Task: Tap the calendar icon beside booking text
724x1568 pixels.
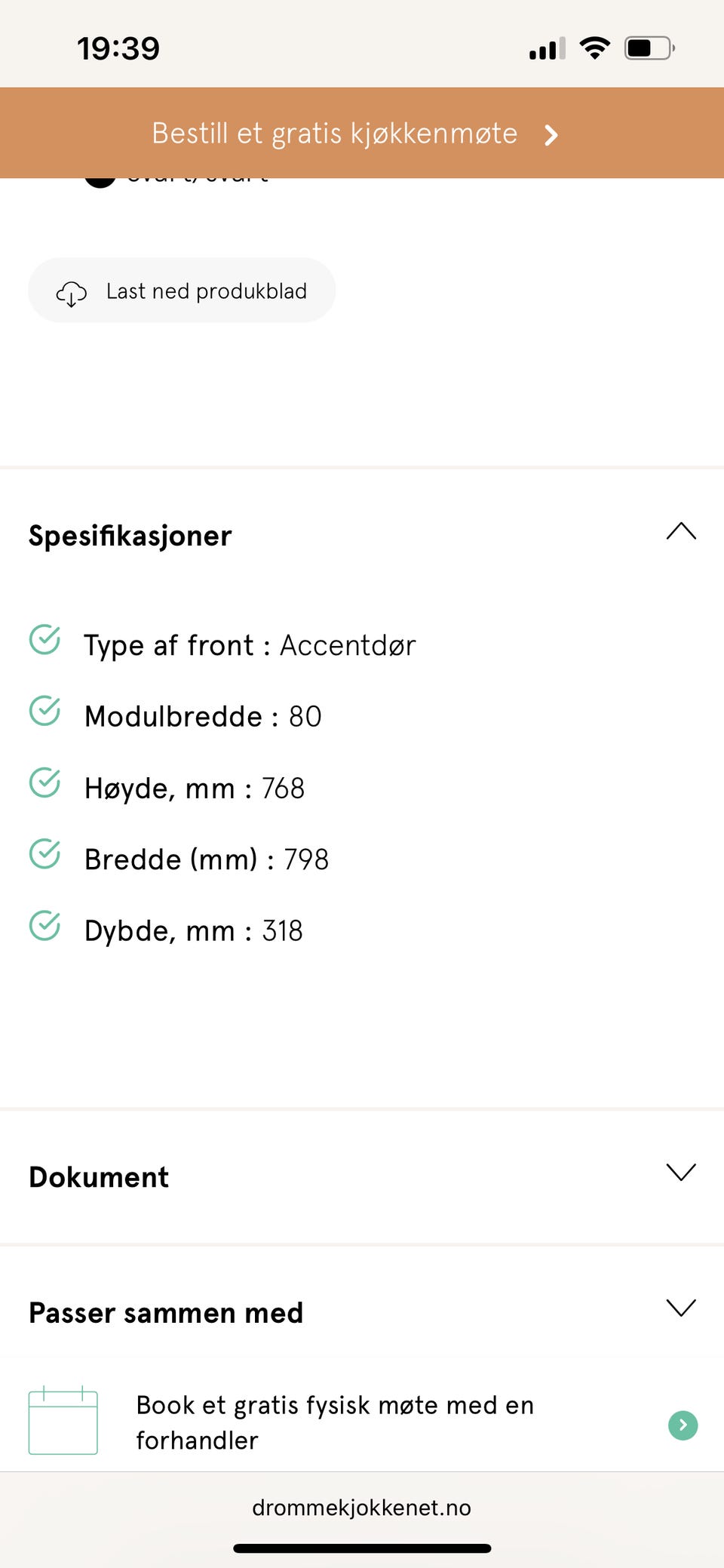Action: (63, 1421)
